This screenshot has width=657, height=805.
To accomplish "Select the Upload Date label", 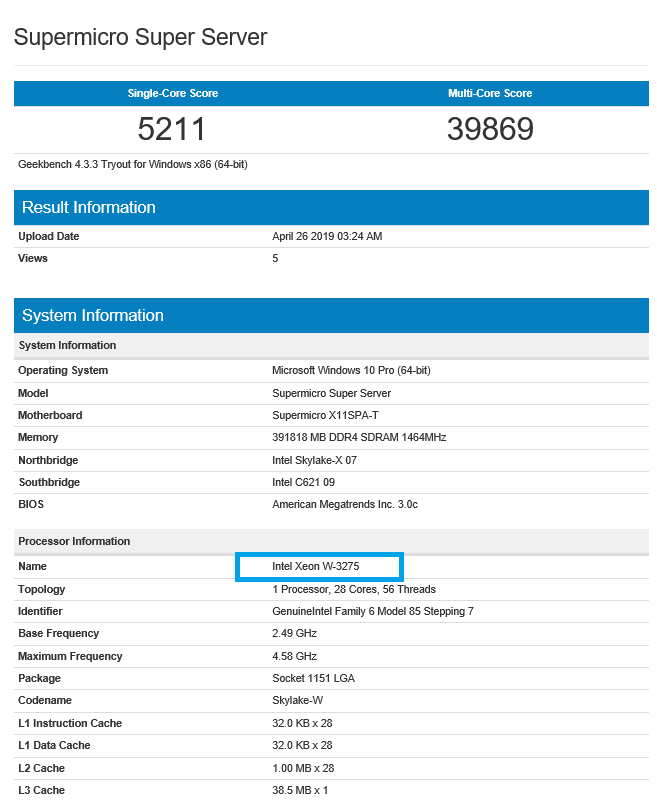I will pos(49,236).
